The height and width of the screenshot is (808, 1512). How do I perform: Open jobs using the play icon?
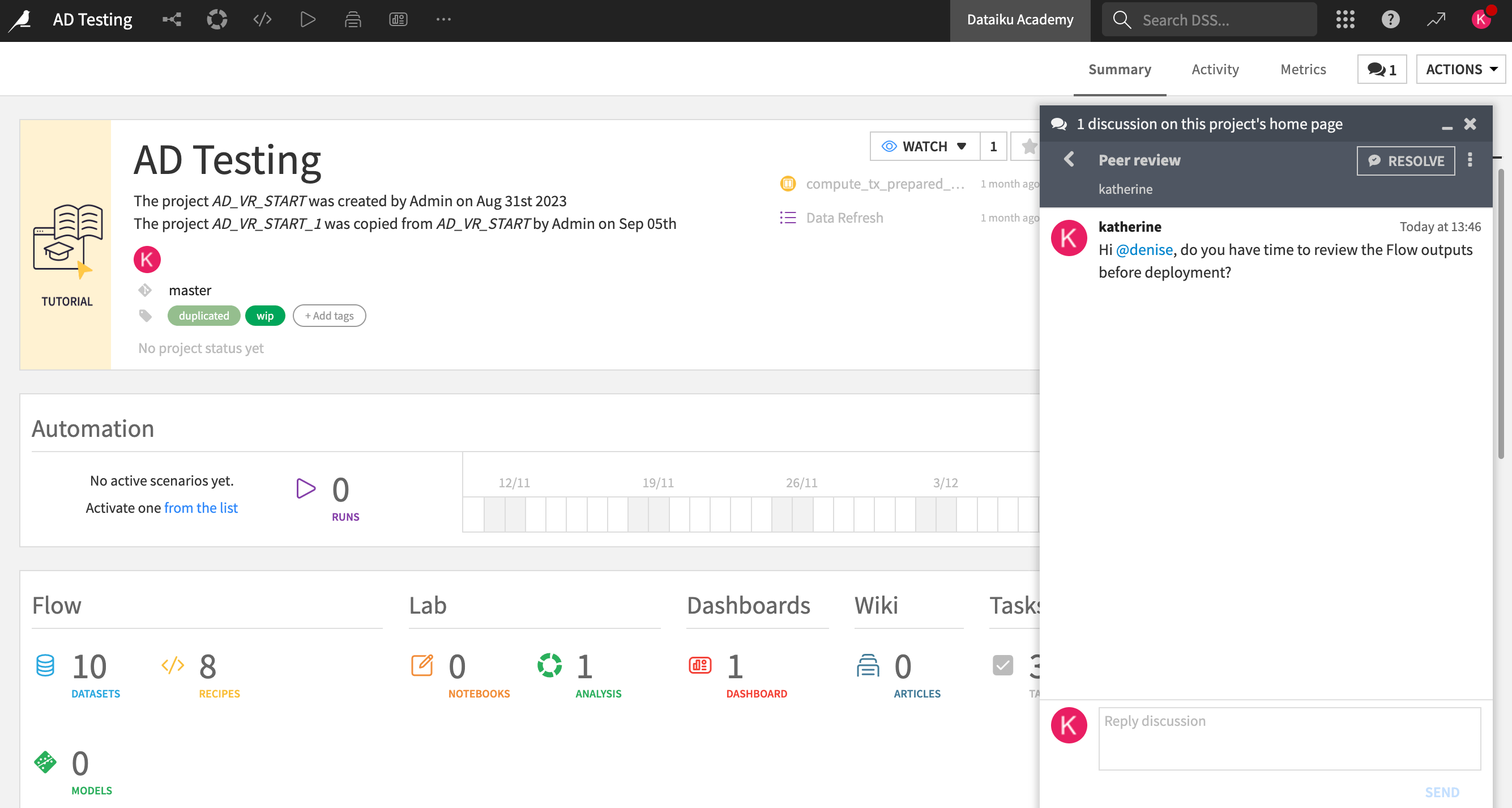coord(307,19)
